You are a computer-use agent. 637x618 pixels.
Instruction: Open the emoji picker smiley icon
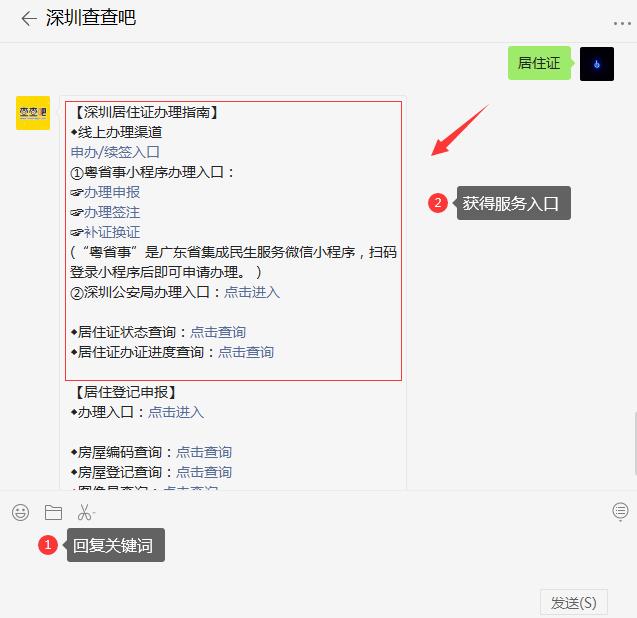pos(20,512)
